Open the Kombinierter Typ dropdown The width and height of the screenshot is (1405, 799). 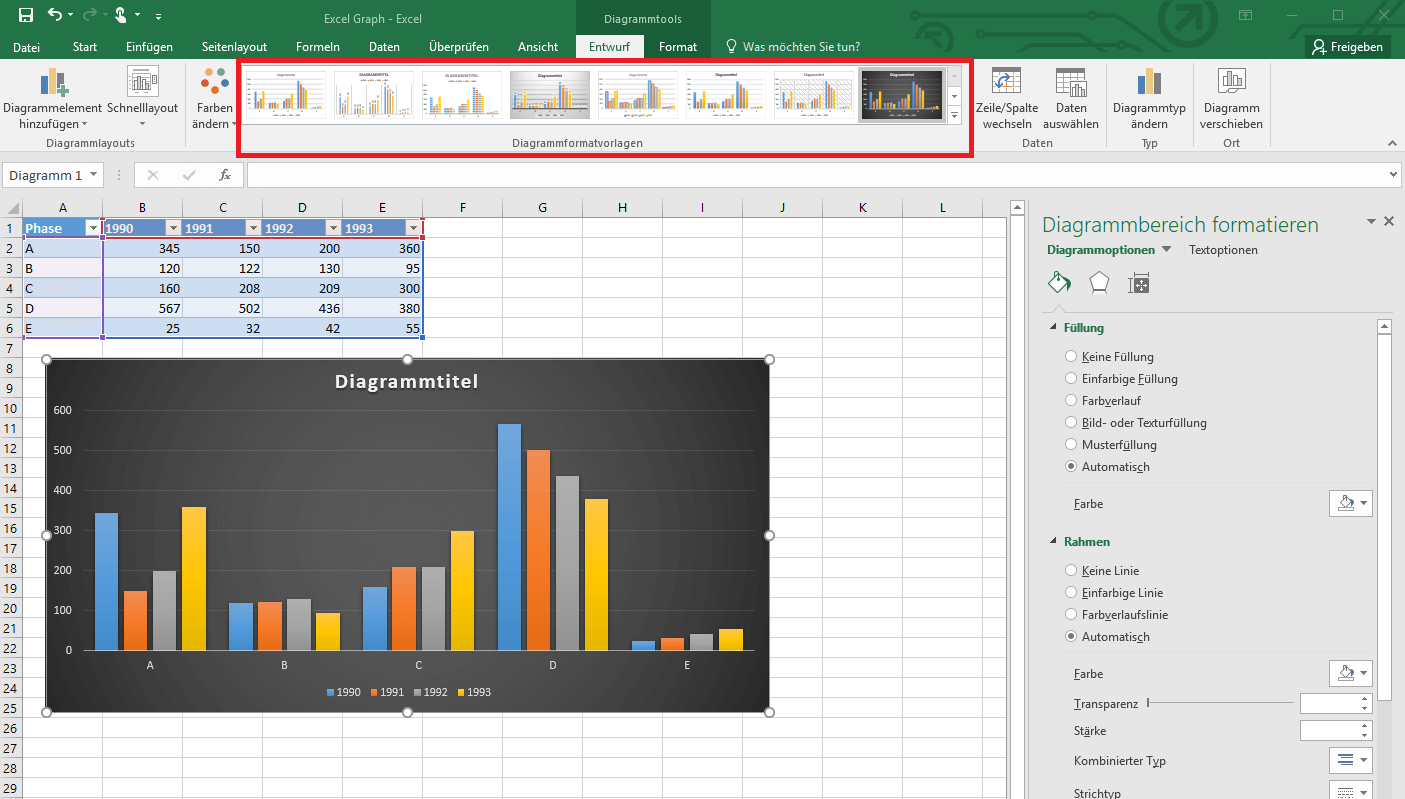[1350, 760]
